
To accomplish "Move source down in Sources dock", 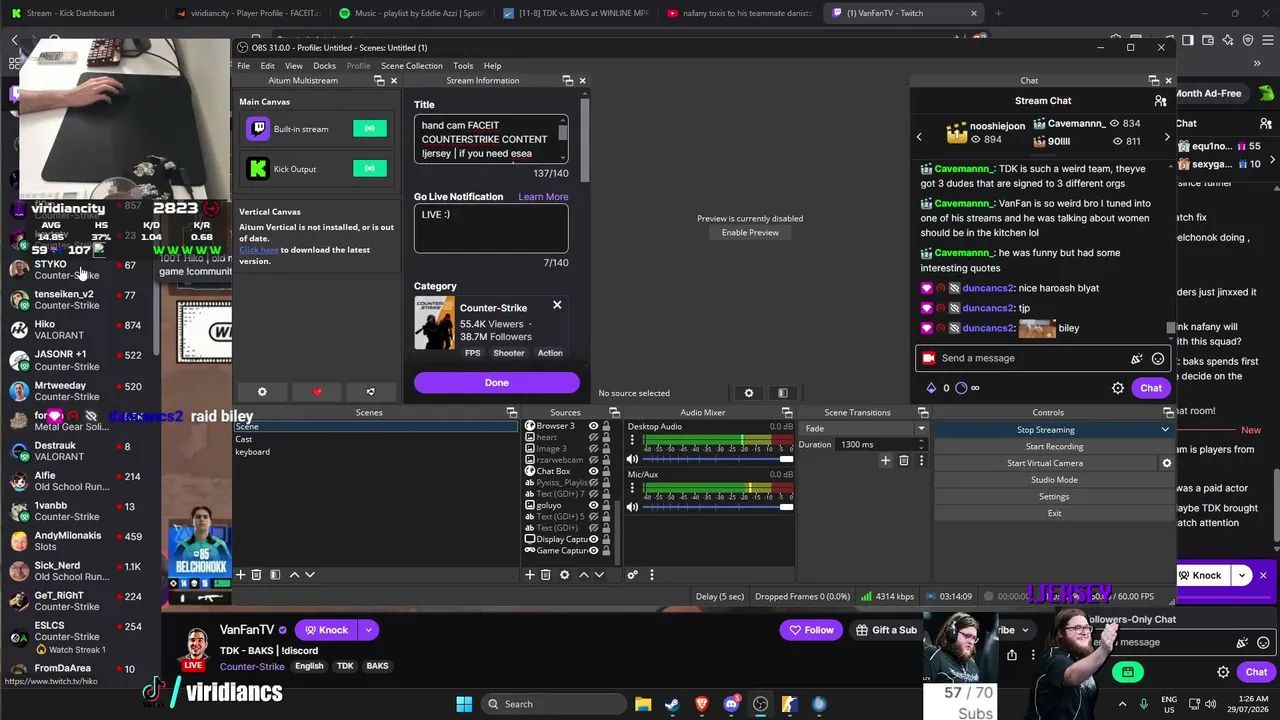I will pyautogui.click(x=599, y=575).
